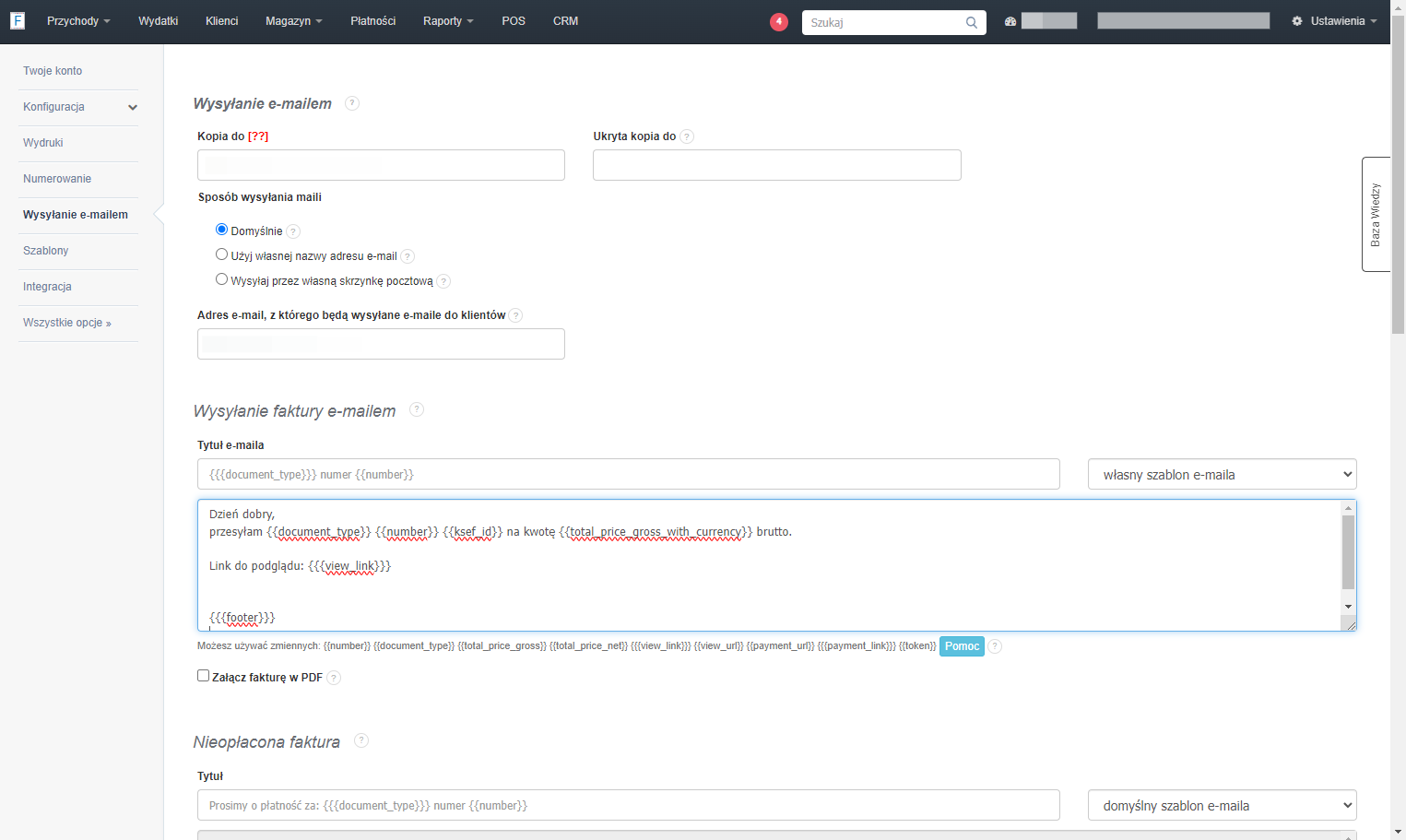Open the 'Baza Wiedzy' side tab
Screen dimensions: 1406x840
tap(1376, 214)
